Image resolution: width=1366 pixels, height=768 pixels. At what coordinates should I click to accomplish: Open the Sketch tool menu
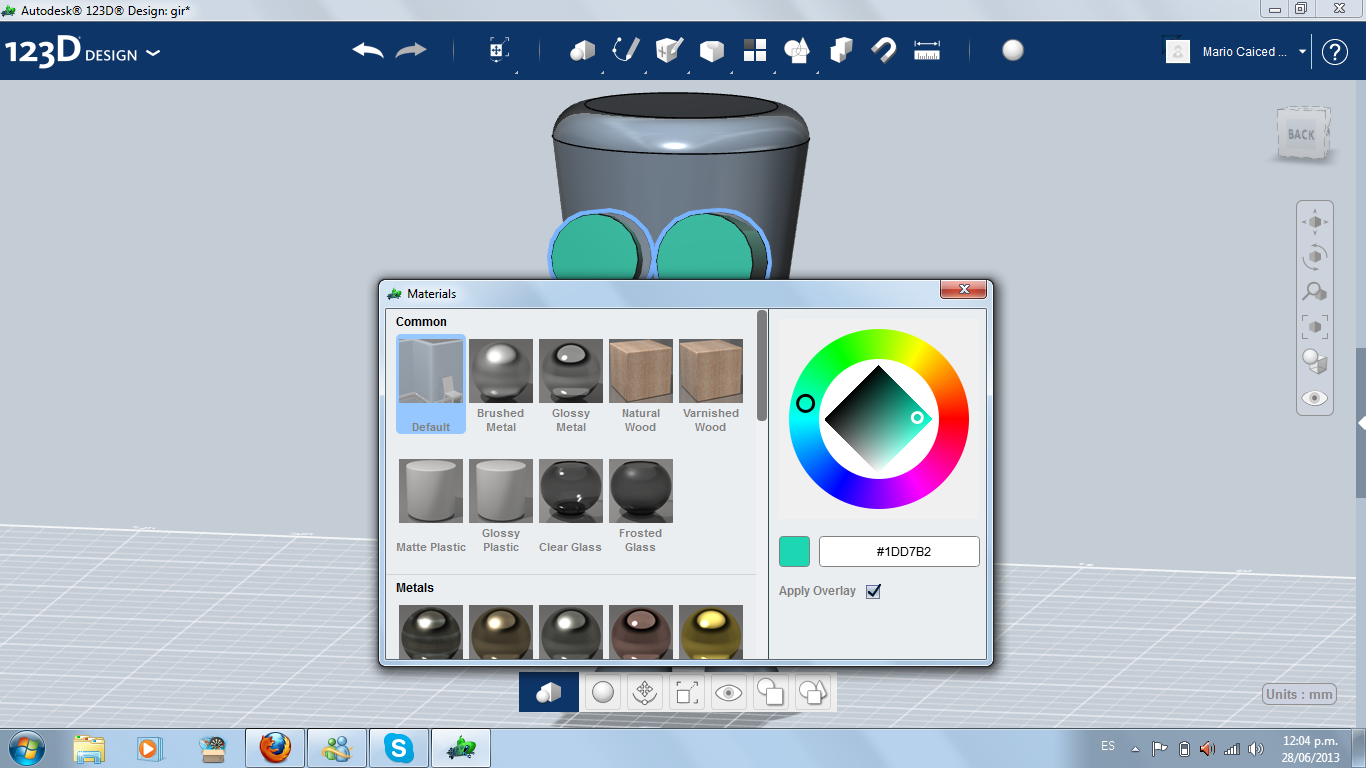coord(626,50)
